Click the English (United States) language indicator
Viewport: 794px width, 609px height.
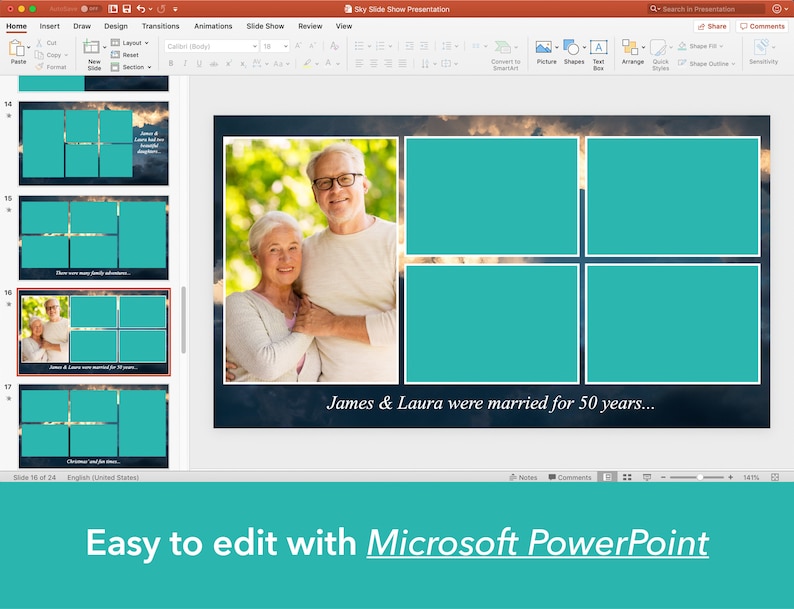103,477
